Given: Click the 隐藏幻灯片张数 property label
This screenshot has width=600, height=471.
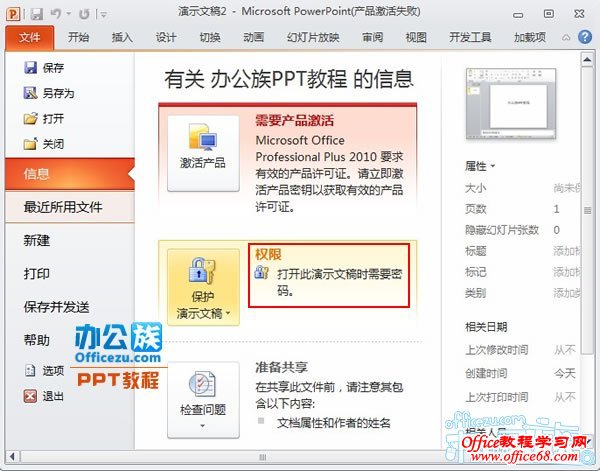Looking at the screenshot, I should point(502,230).
